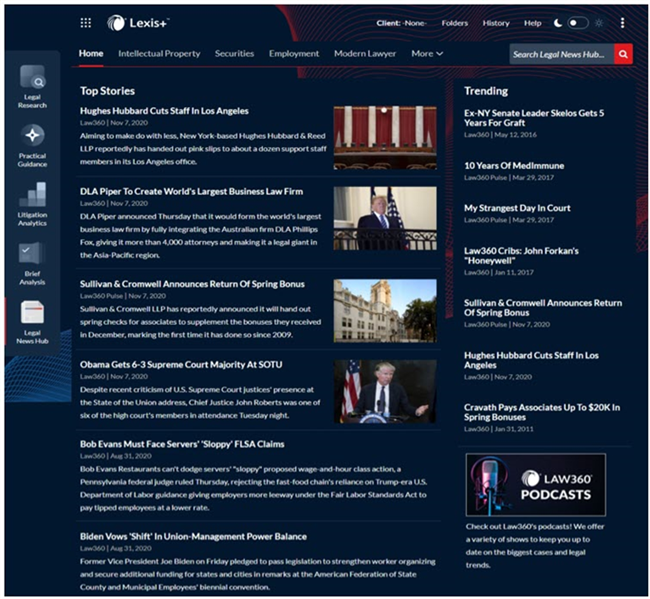This screenshot has width=650, height=599.
Task: Open Litigation Analytics from the sidebar
Action: click(x=32, y=204)
